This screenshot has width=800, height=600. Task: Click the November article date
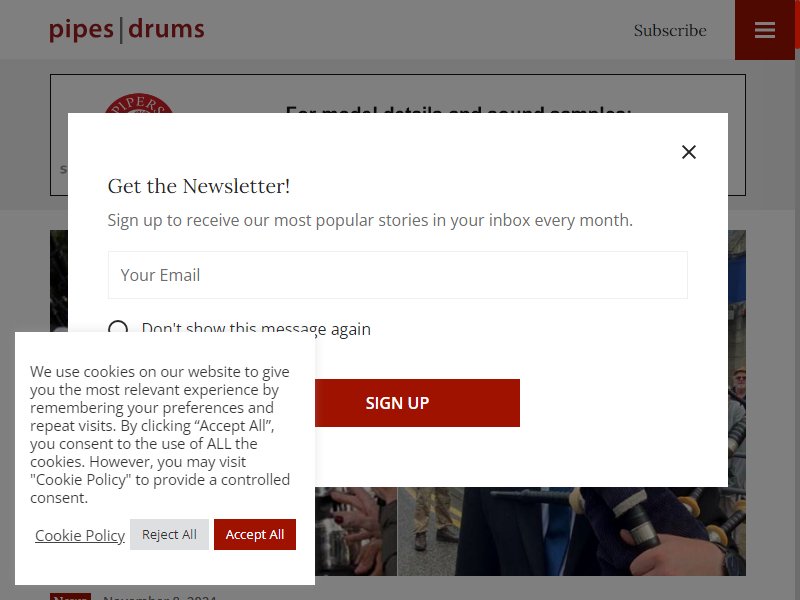[x=160, y=596]
